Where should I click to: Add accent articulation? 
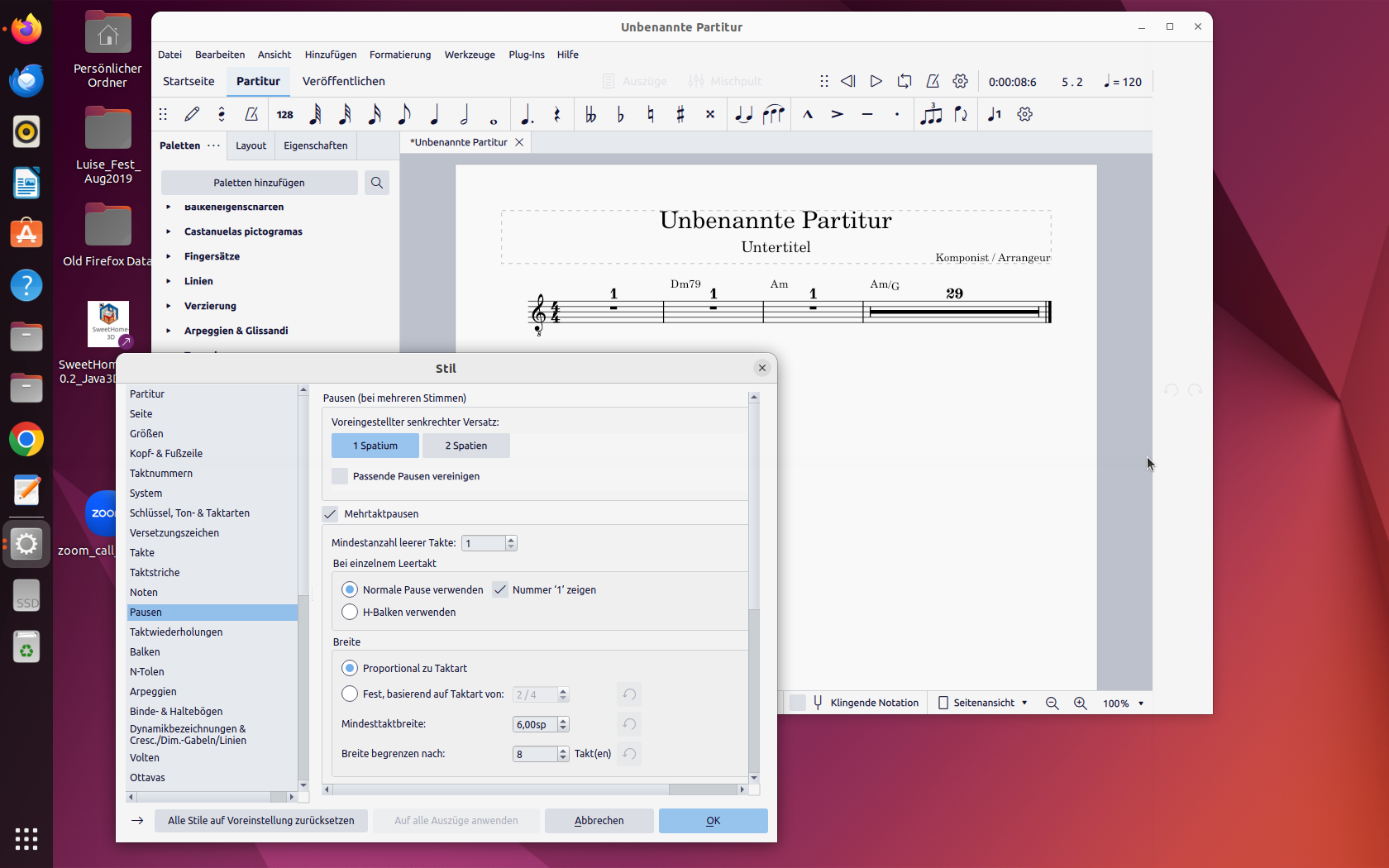[x=838, y=114]
